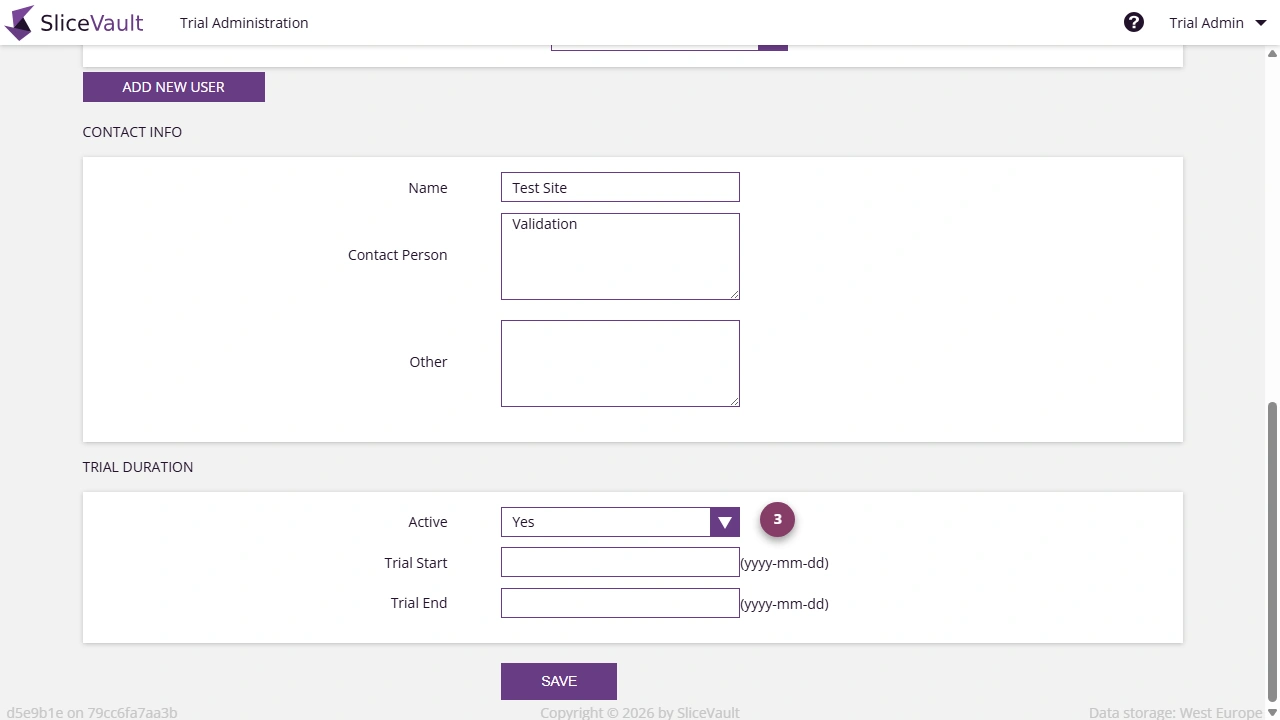Click the Name field showing Test Site
1280x720 pixels.
(x=619, y=187)
